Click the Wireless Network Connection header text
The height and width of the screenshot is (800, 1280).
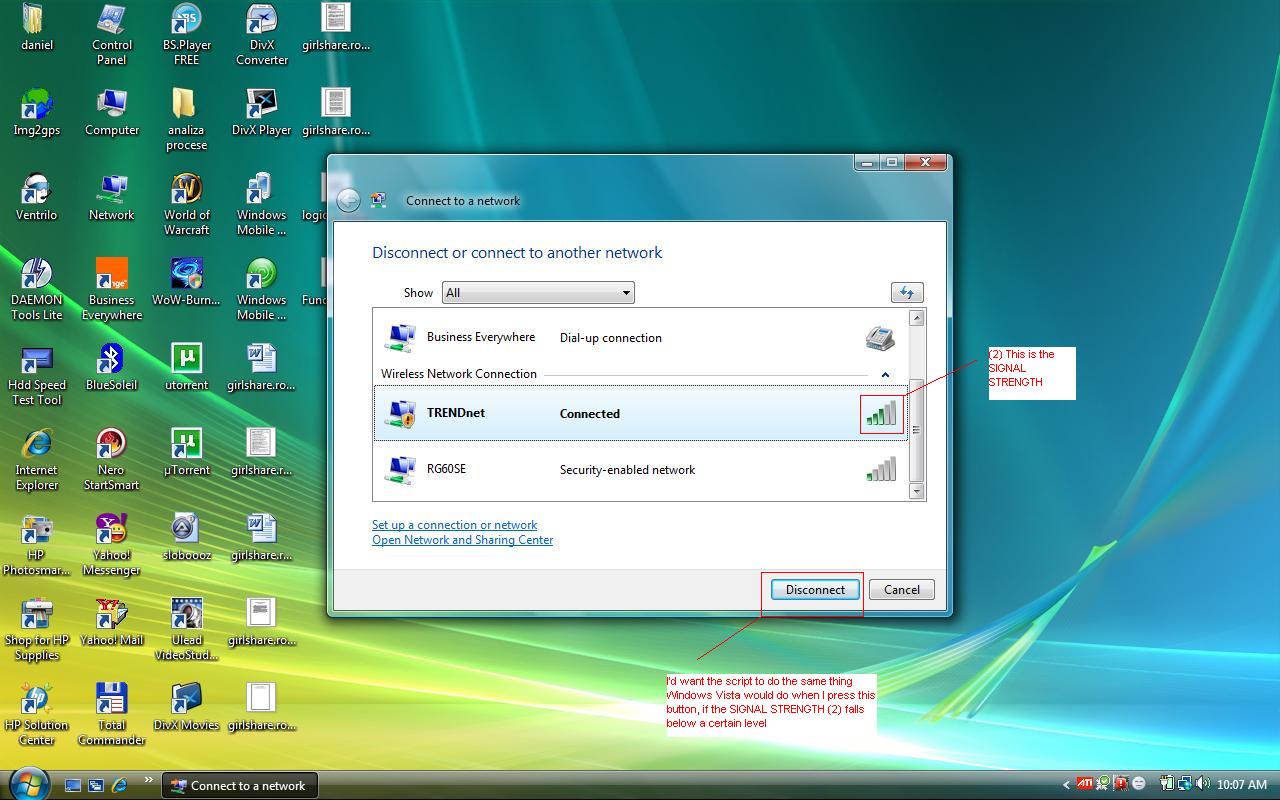(x=458, y=374)
